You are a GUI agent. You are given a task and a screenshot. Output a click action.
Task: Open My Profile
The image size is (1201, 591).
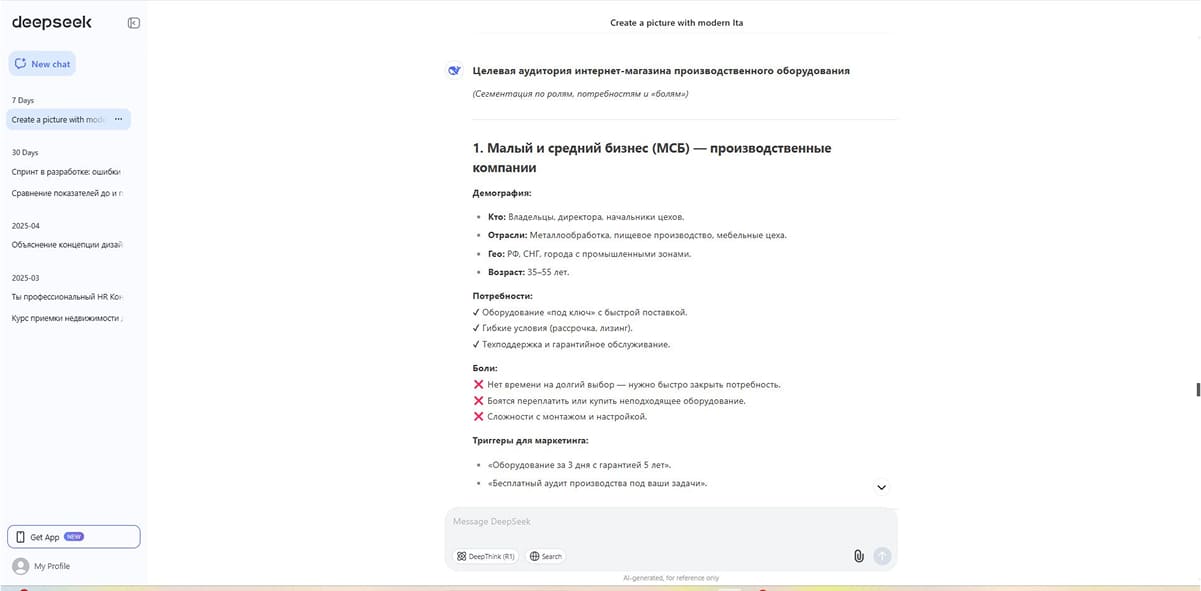pos(52,566)
